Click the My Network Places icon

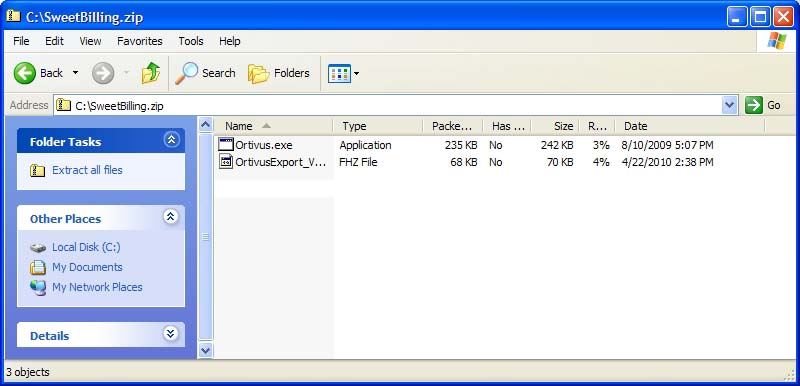click(x=38, y=287)
